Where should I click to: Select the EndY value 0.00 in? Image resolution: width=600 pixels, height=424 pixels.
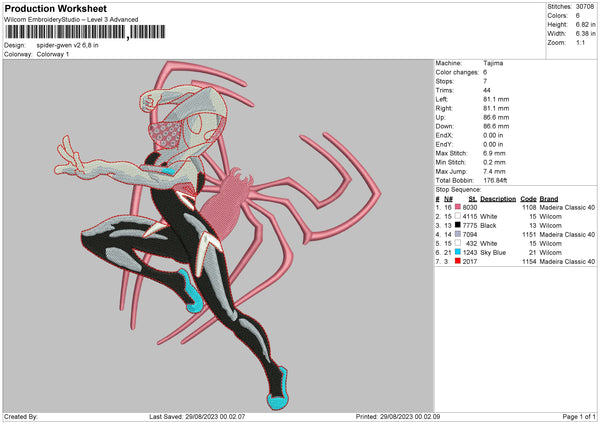click(x=493, y=145)
